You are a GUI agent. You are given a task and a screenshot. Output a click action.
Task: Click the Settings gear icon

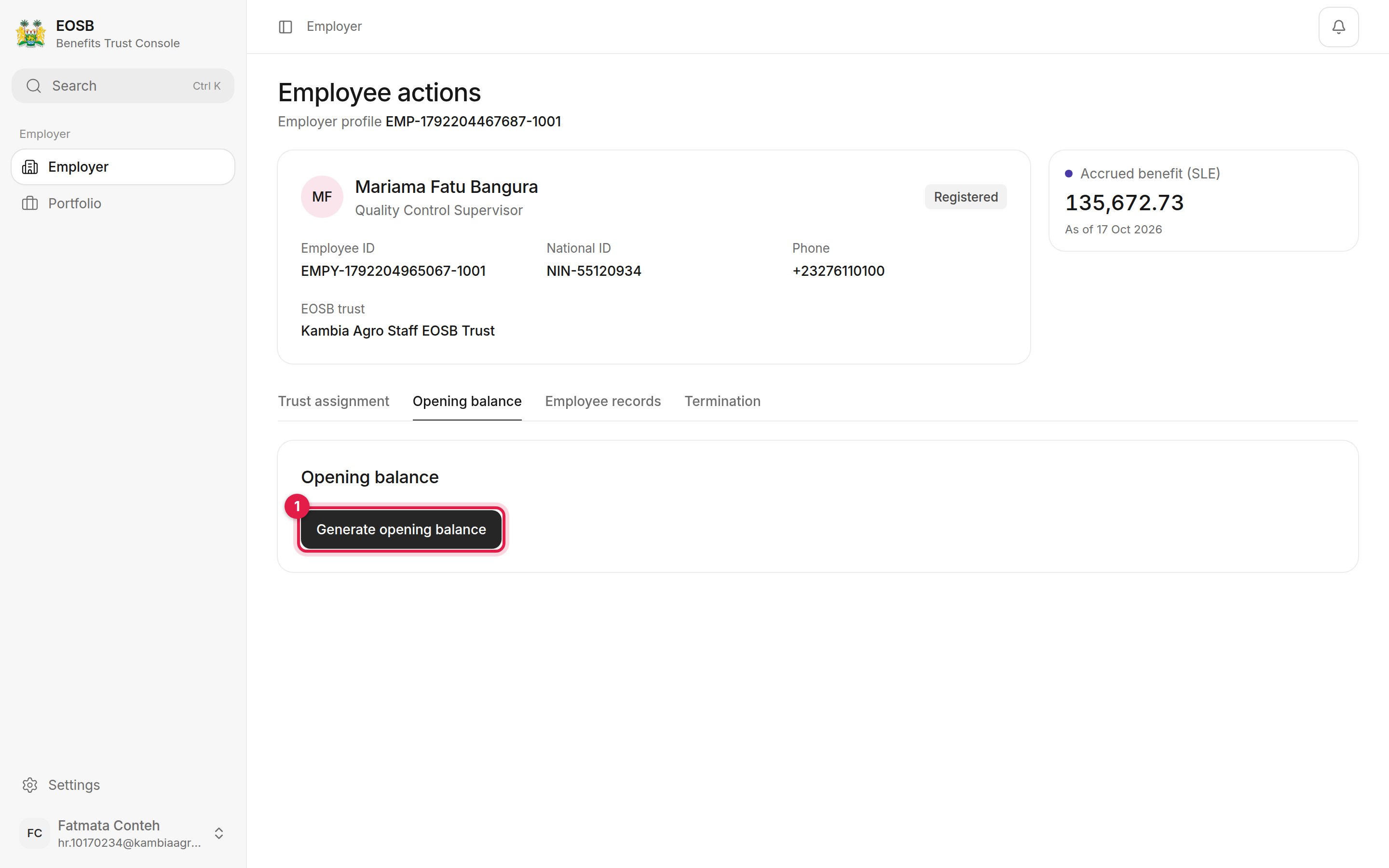[30, 785]
